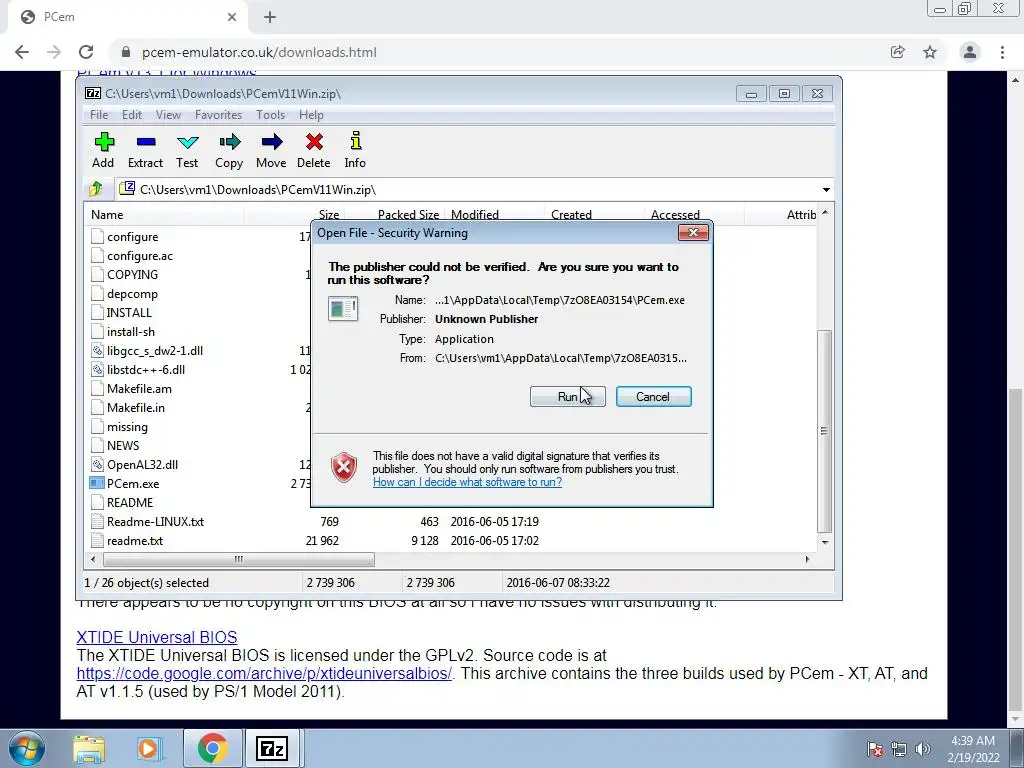Expand the 7-Zip path dropdown arrow
The image size is (1024, 768).
[x=826, y=189]
